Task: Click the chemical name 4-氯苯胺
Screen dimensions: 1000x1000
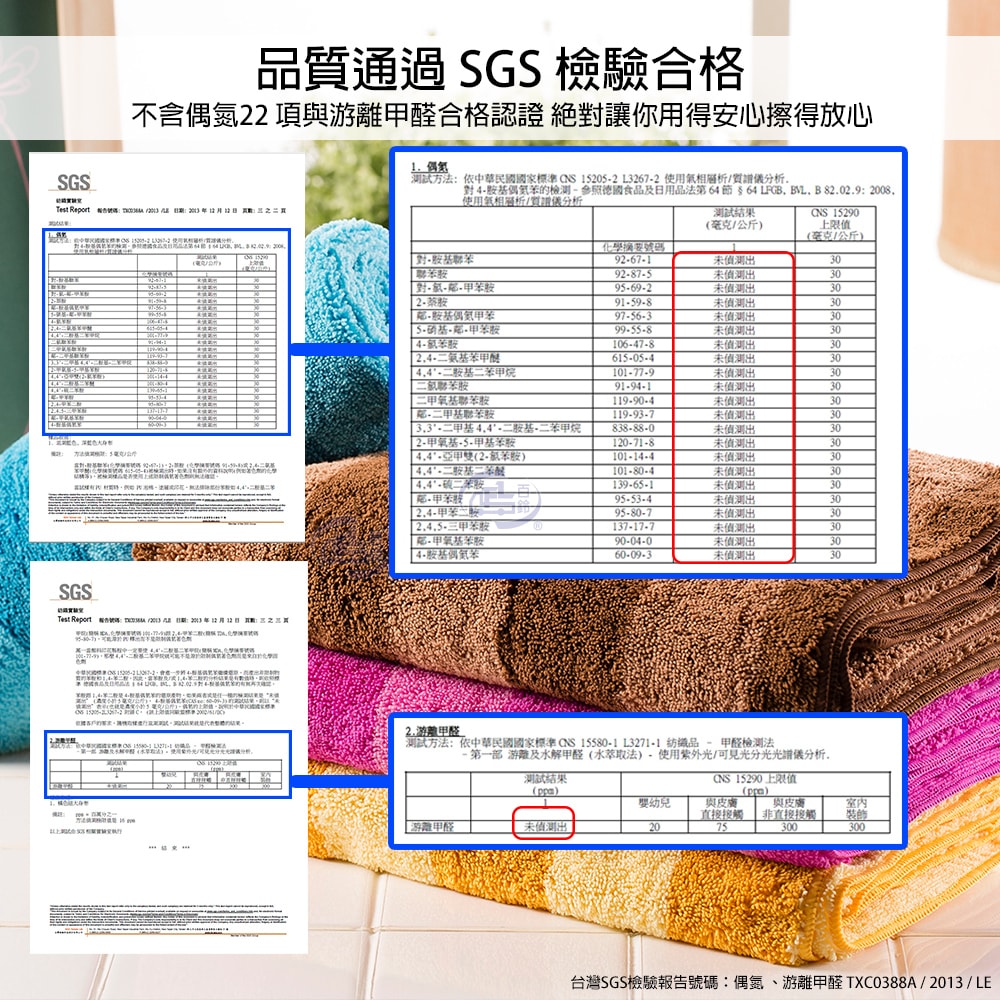Action: (437, 344)
